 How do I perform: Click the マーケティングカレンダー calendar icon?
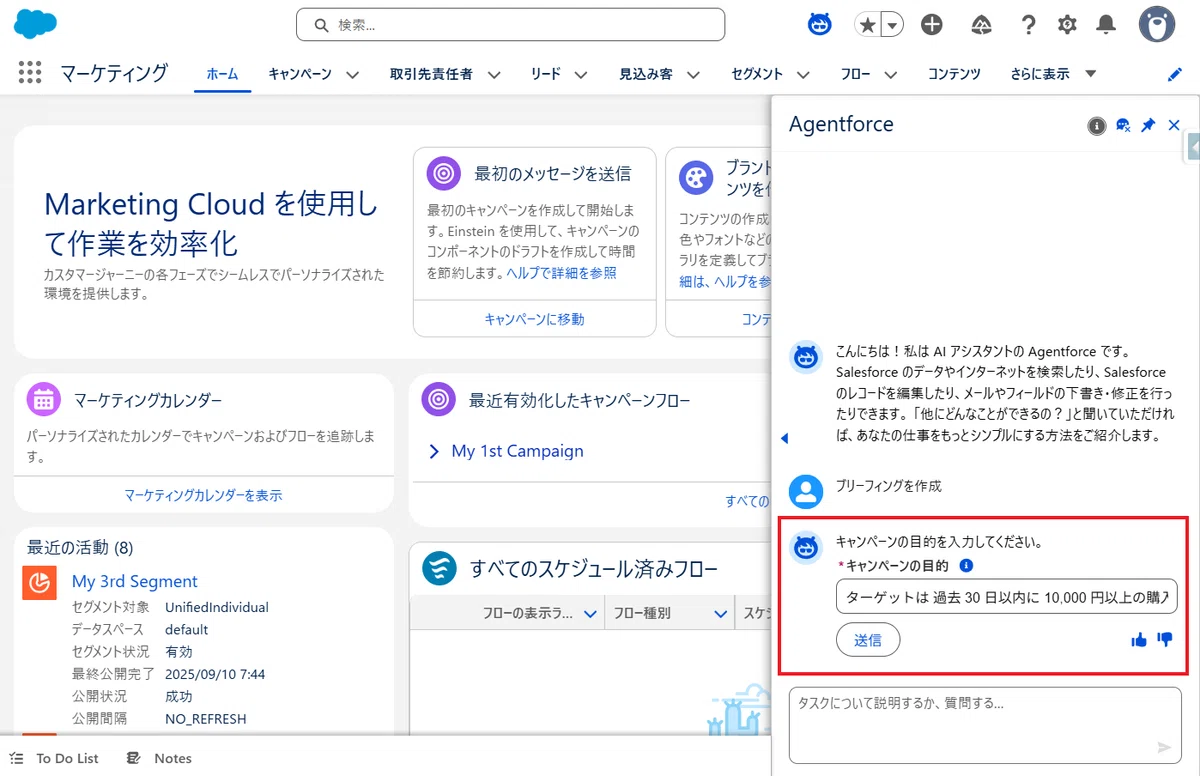[x=43, y=399]
